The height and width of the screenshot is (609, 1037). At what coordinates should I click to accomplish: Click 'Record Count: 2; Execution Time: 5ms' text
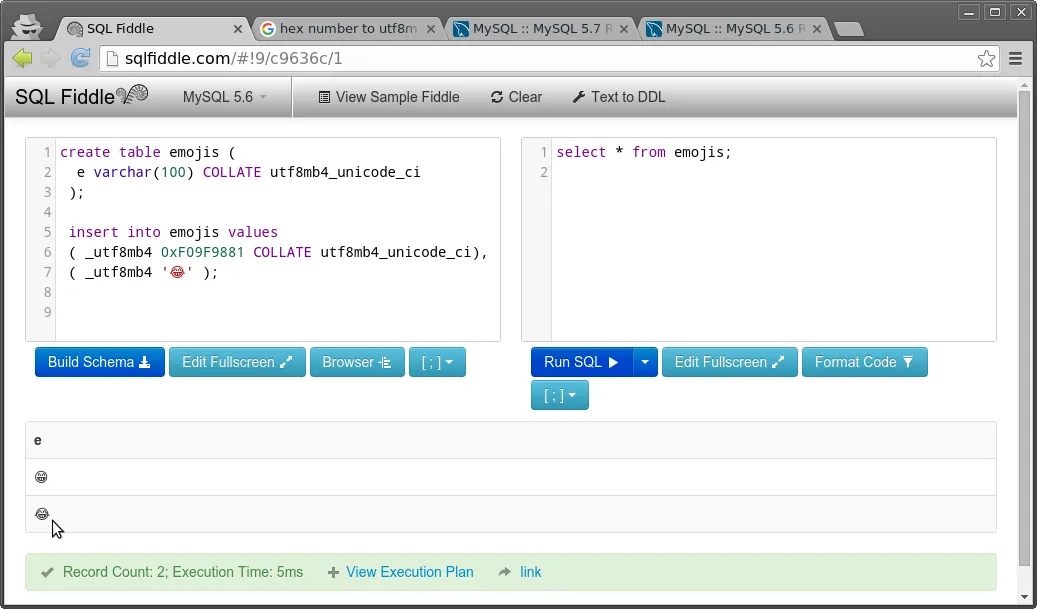tap(183, 572)
